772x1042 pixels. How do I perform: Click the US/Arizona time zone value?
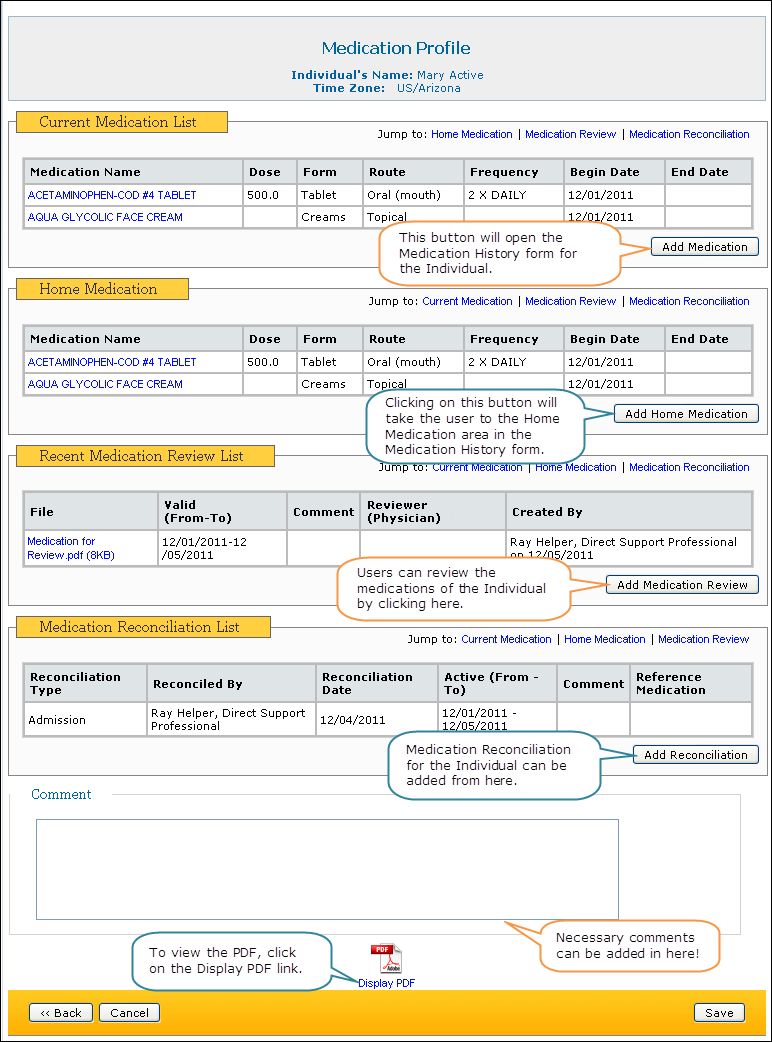coord(429,88)
